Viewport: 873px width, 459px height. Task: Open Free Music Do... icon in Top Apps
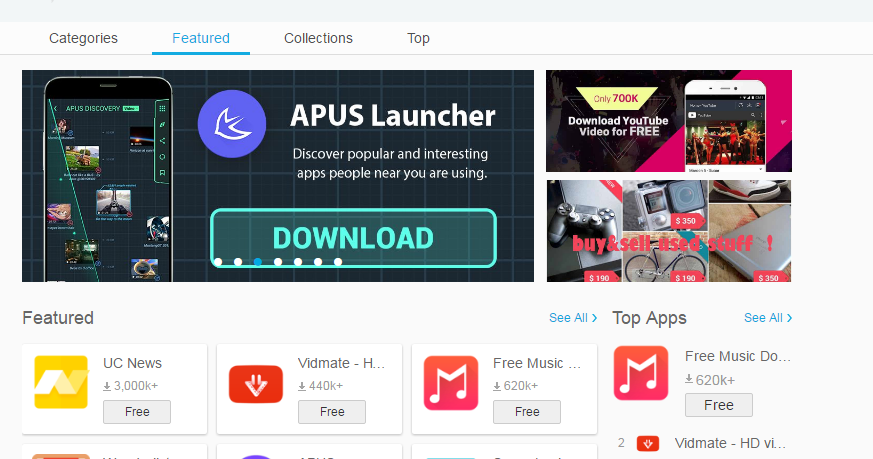click(641, 373)
